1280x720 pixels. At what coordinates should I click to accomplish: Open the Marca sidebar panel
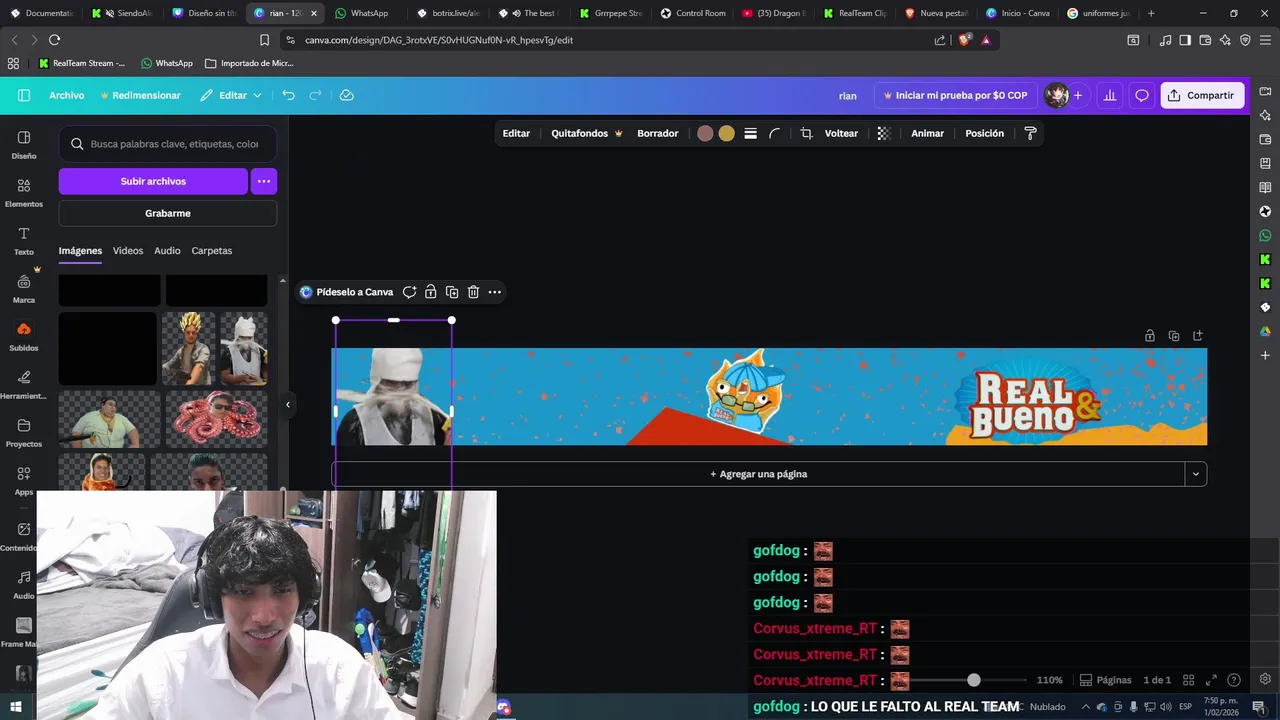(24, 288)
